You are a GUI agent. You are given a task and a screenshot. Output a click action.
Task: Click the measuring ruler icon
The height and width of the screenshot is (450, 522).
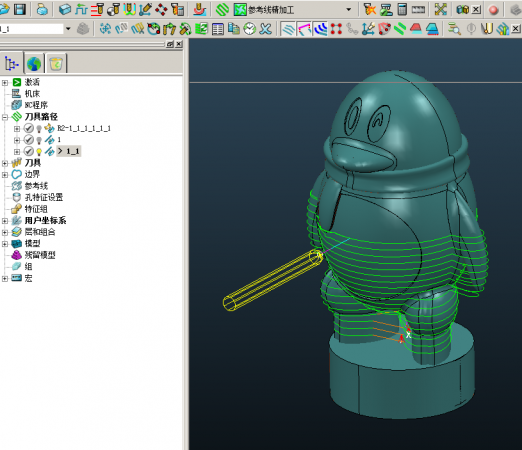[418, 10]
